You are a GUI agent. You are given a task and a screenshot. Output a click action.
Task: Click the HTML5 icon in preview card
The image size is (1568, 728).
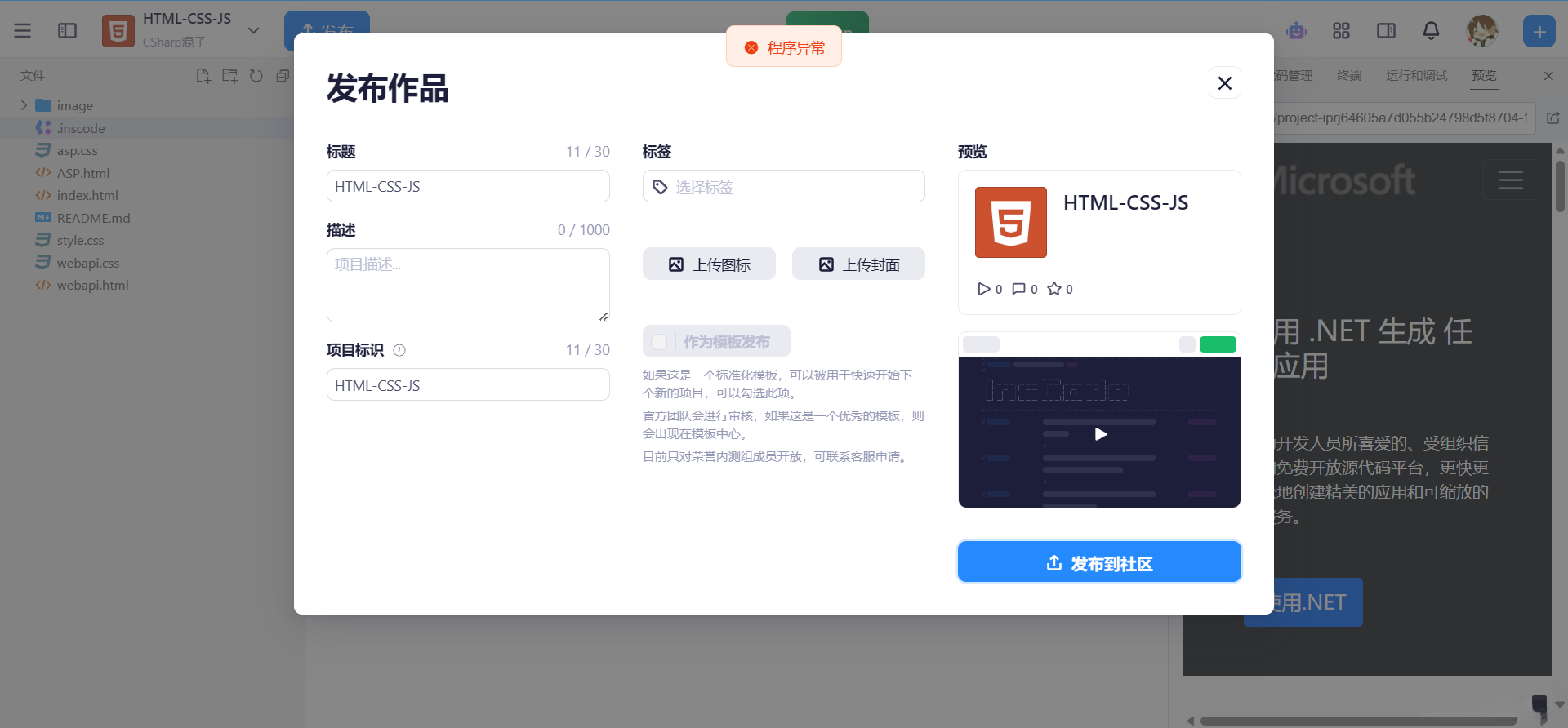point(1010,222)
